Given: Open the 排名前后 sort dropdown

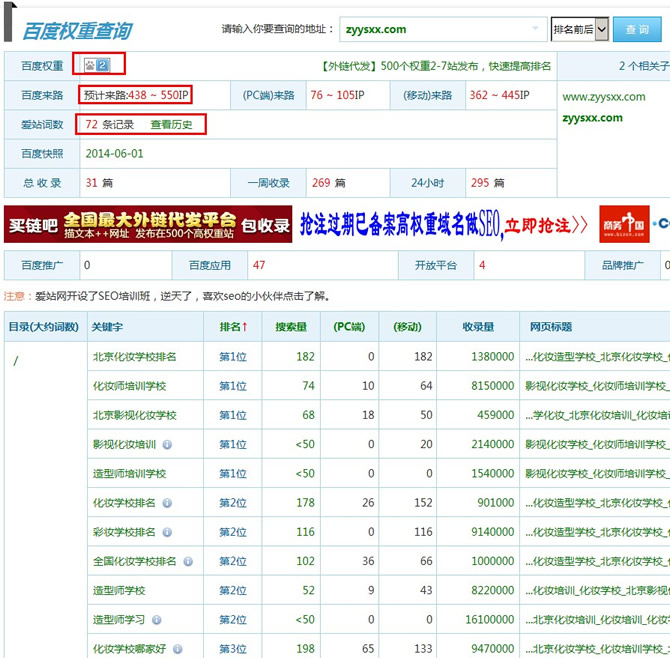Looking at the screenshot, I should 579,30.
